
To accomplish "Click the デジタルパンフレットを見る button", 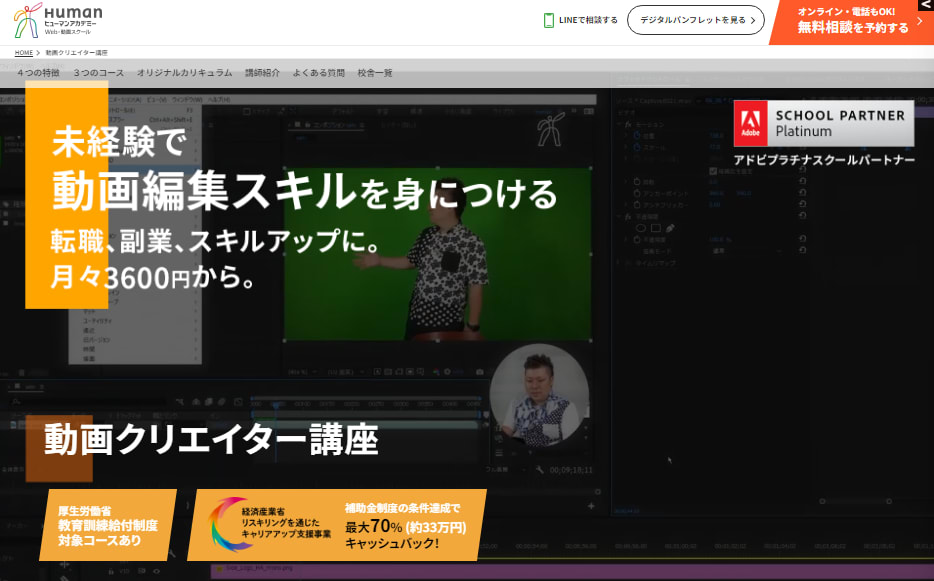I will pyautogui.click(x=696, y=18).
